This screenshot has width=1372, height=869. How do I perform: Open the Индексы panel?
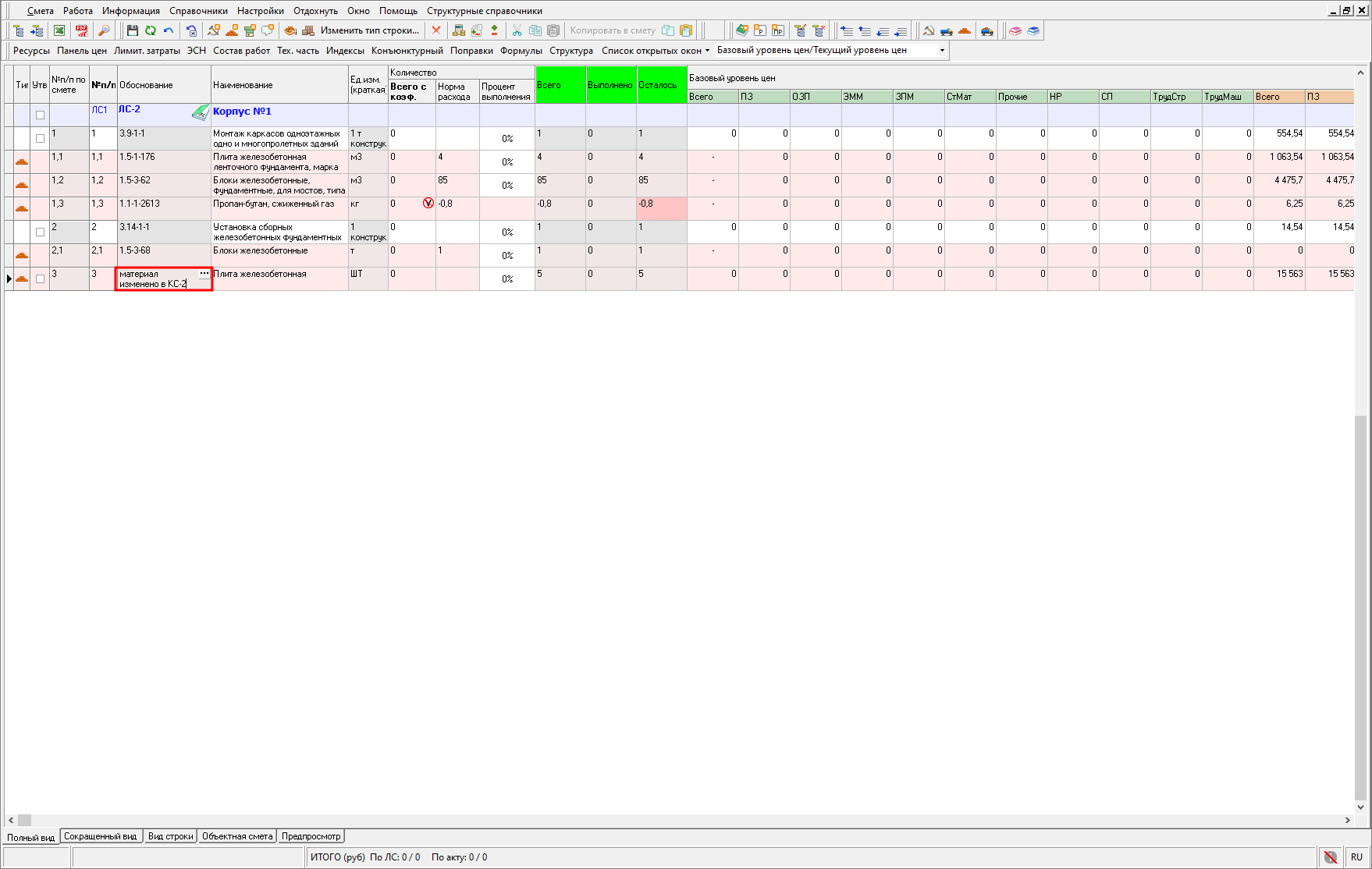pos(345,50)
